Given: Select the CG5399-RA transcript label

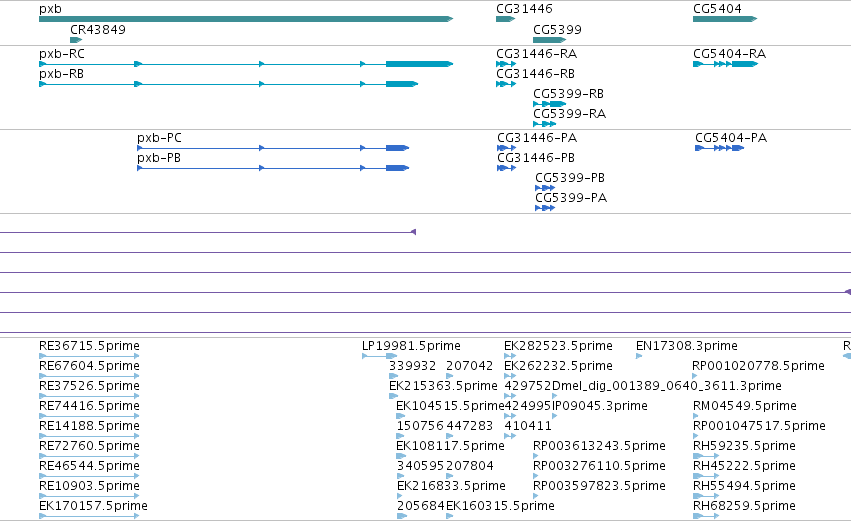Looking at the screenshot, I should [x=569, y=114].
